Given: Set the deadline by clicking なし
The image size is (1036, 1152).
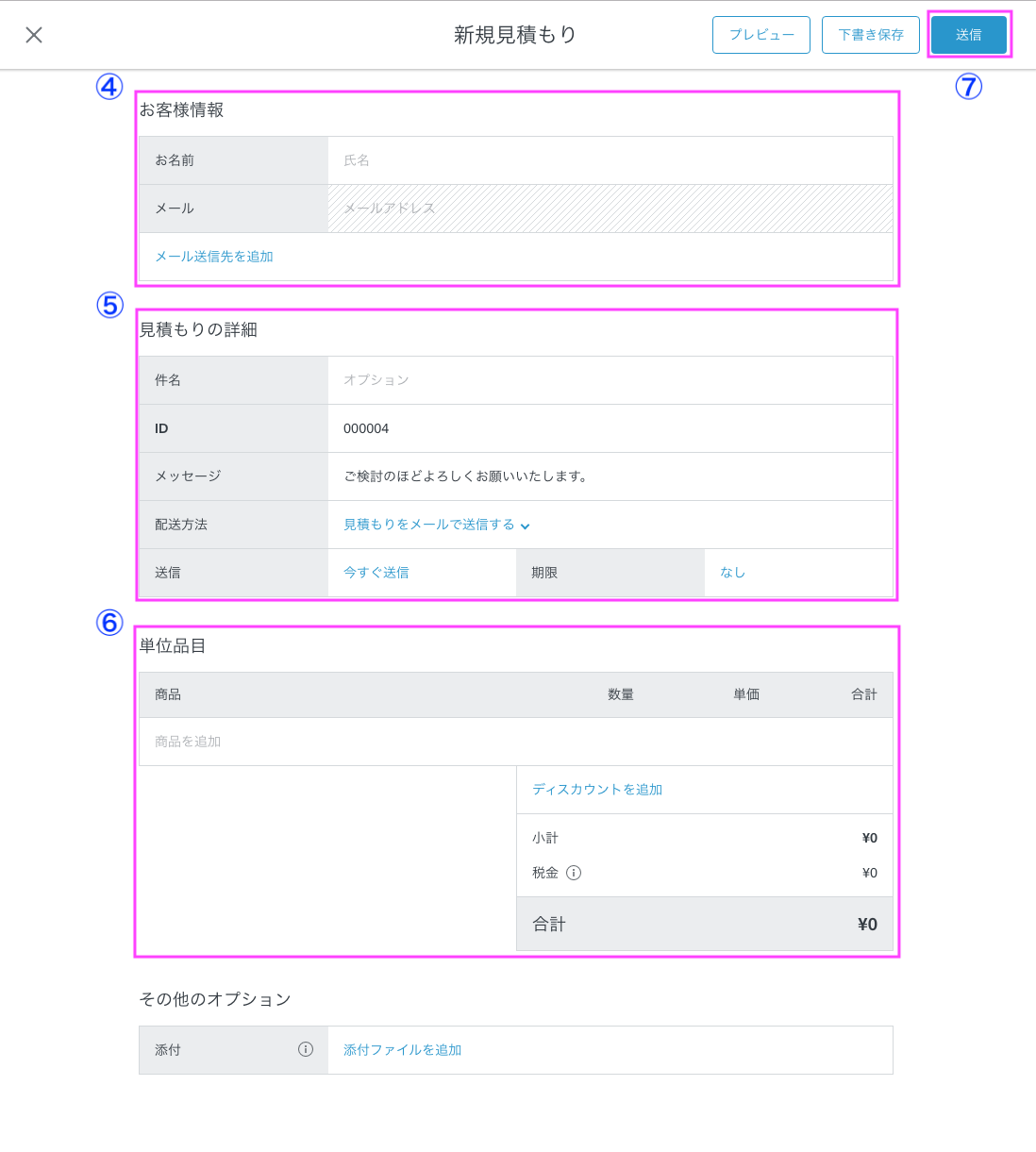Looking at the screenshot, I should click(733, 573).
